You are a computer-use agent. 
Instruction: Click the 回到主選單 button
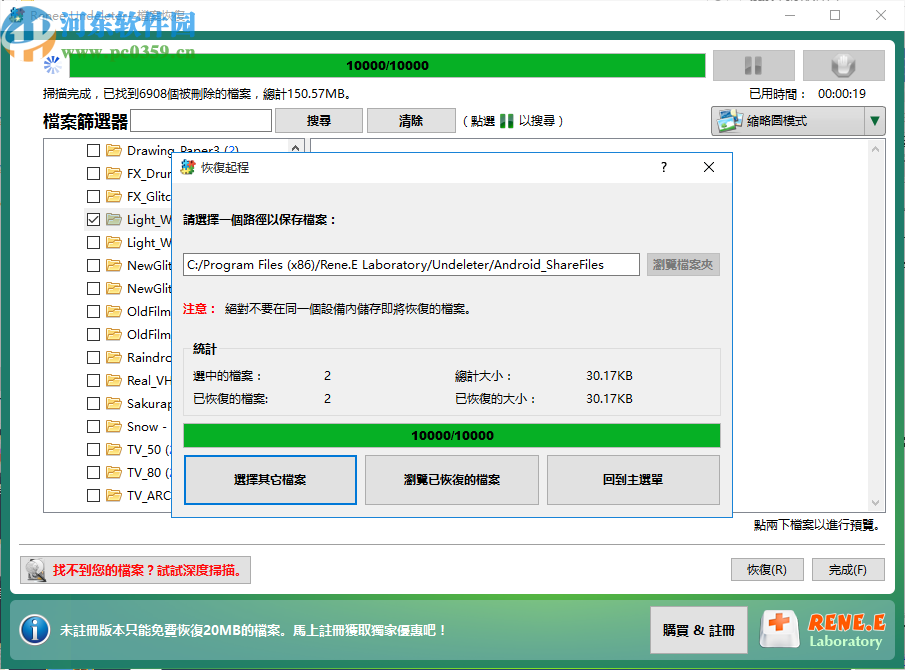[633, 480]
